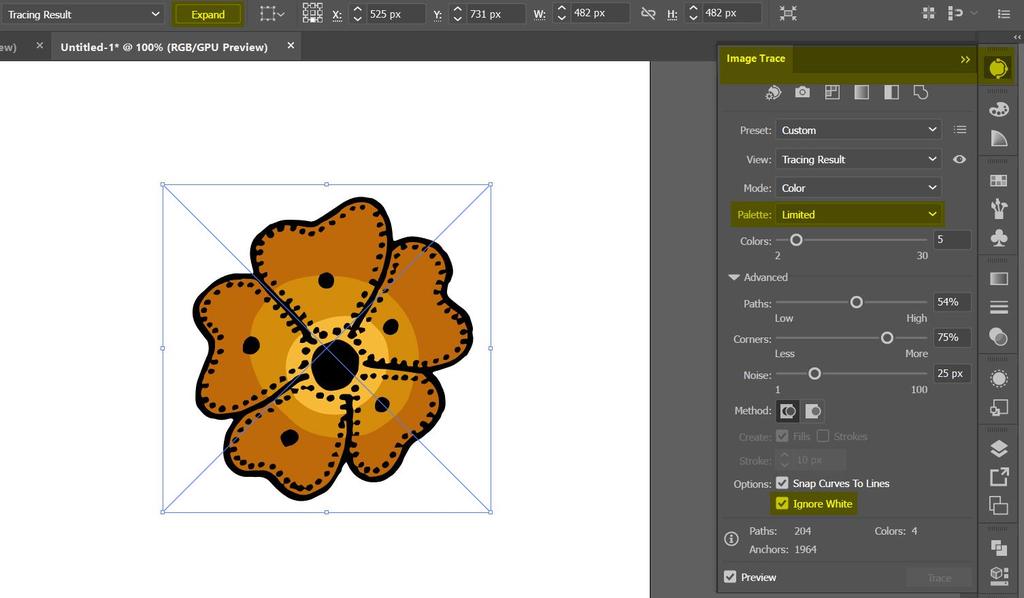Click the tracing info icon
The width and height of the screenshot is (1024, 598).
click(x=731, y=539)
